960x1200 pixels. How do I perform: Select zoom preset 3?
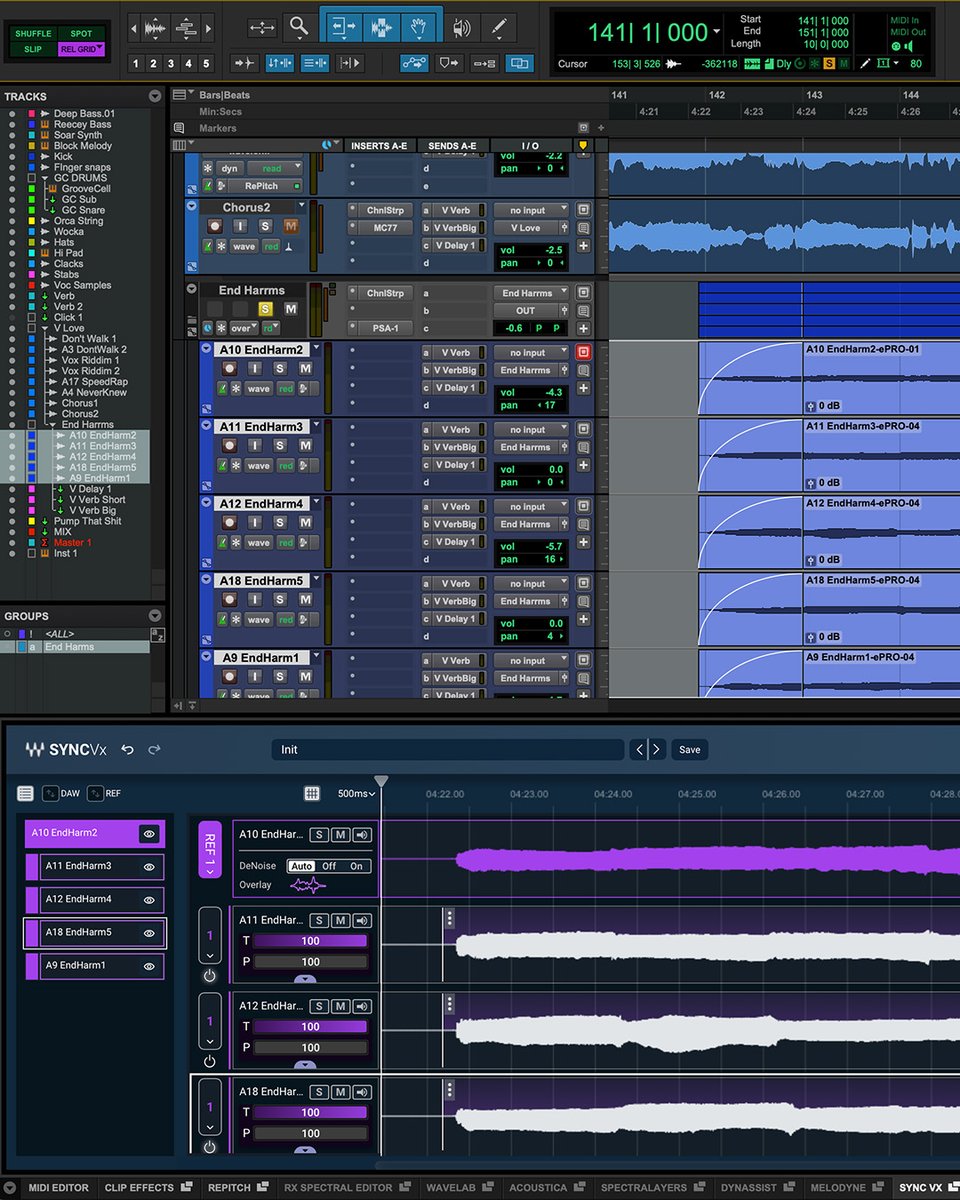point(171,64)
